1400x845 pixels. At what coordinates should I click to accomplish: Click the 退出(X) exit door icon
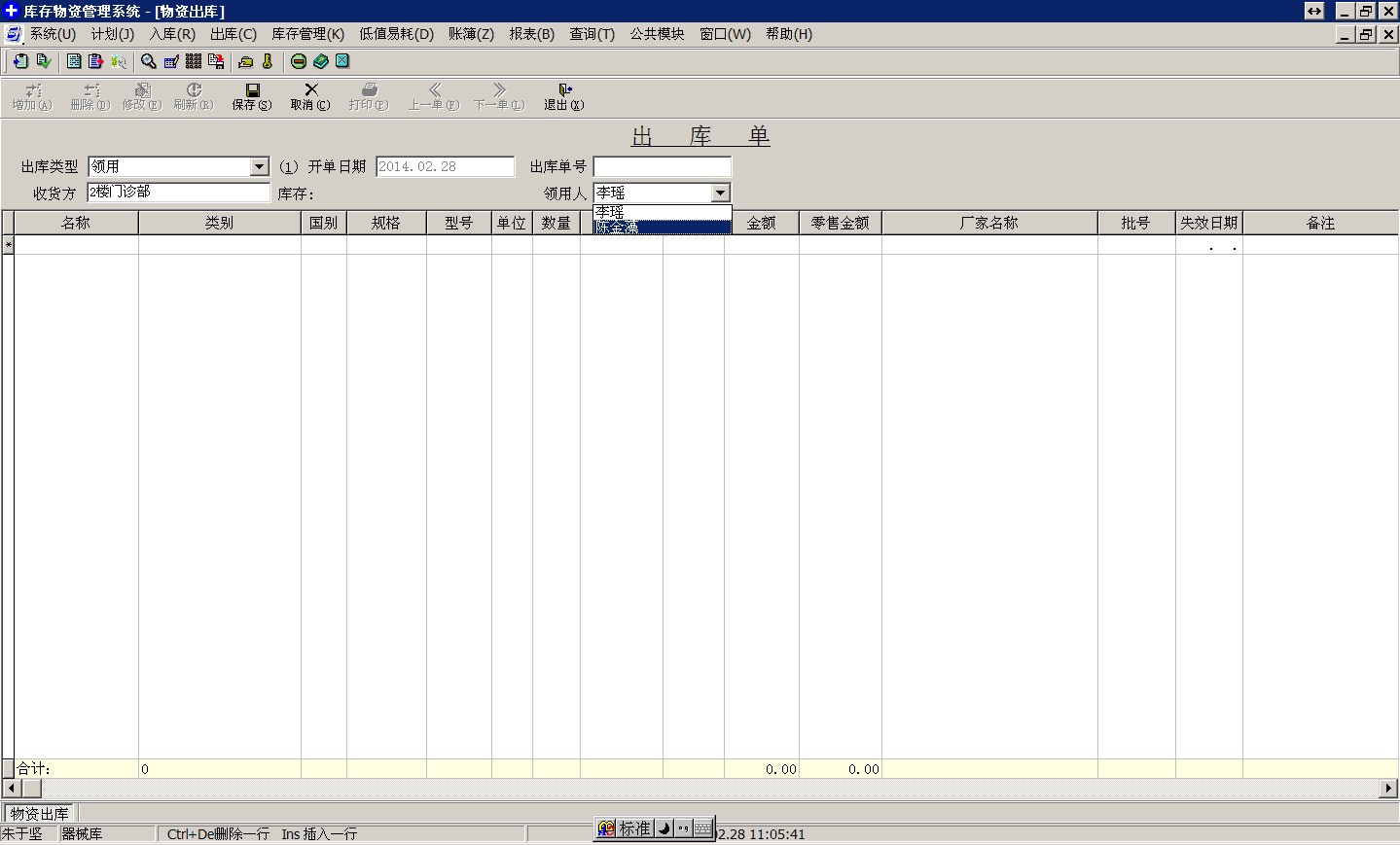pyautogui.click(x=564, y=96)
